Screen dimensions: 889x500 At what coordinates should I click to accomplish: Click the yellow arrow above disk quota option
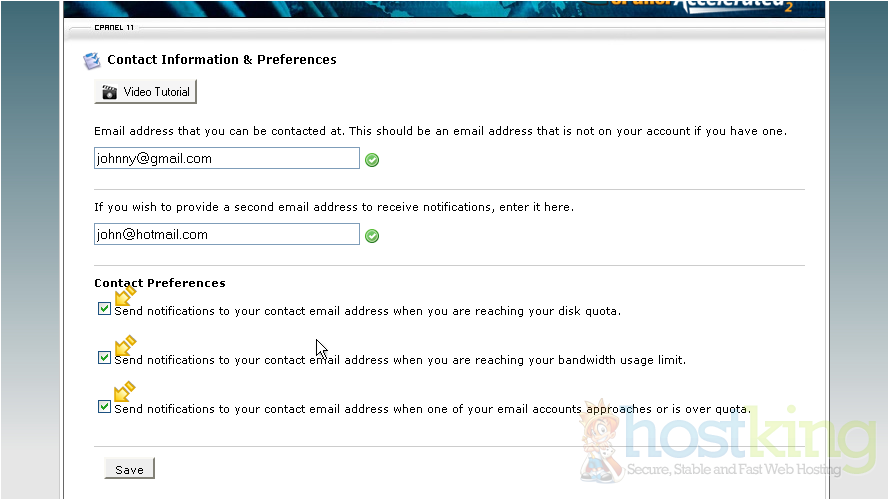(x=125, y=296)
